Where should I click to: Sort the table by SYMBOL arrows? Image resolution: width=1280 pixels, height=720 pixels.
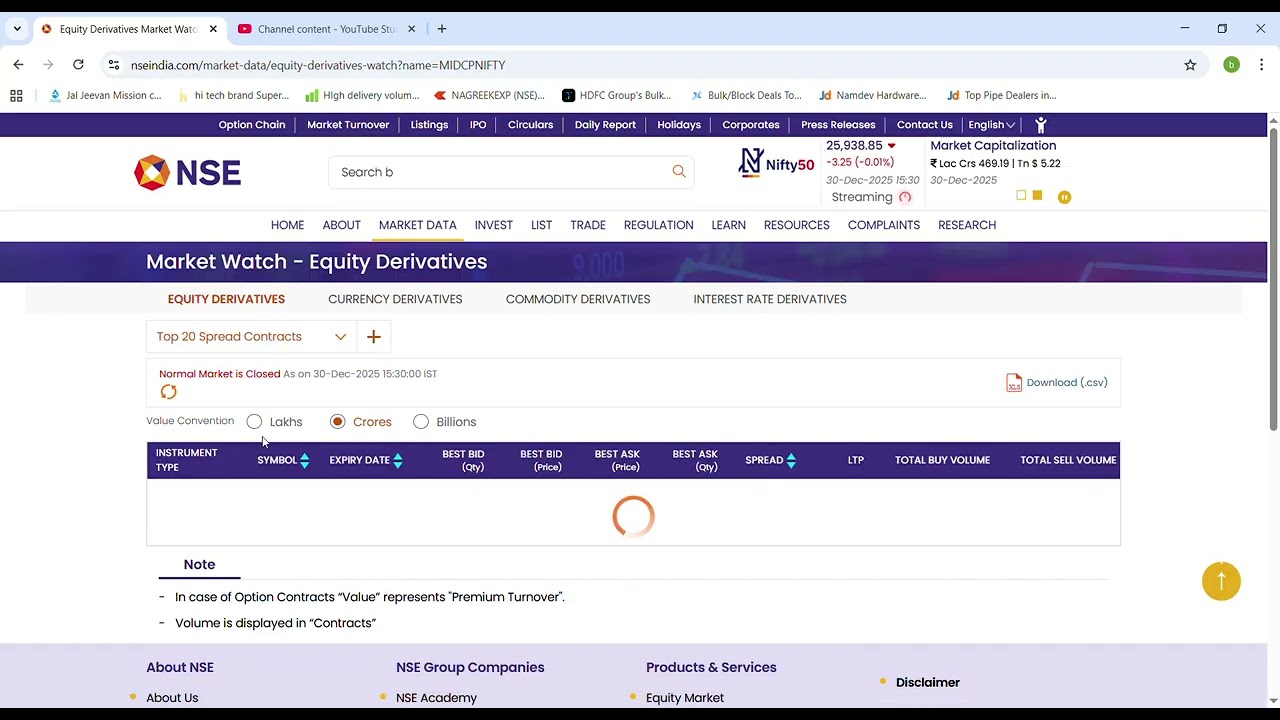click(x=304, y=460)
